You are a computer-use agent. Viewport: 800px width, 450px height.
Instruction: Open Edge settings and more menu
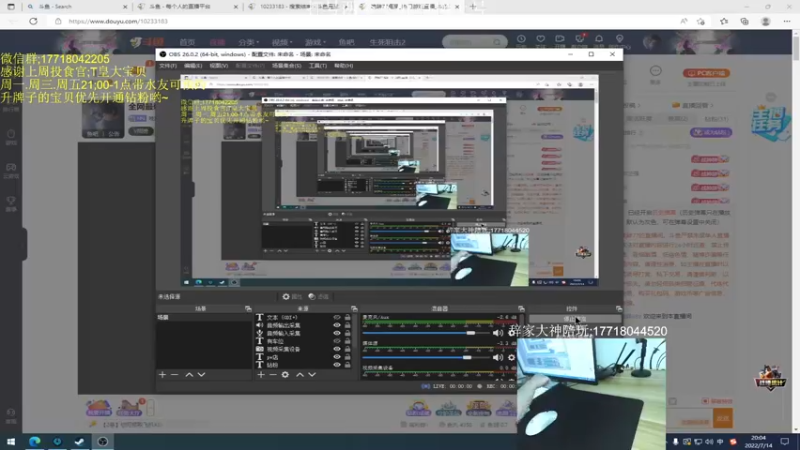(x=787, y=21)
